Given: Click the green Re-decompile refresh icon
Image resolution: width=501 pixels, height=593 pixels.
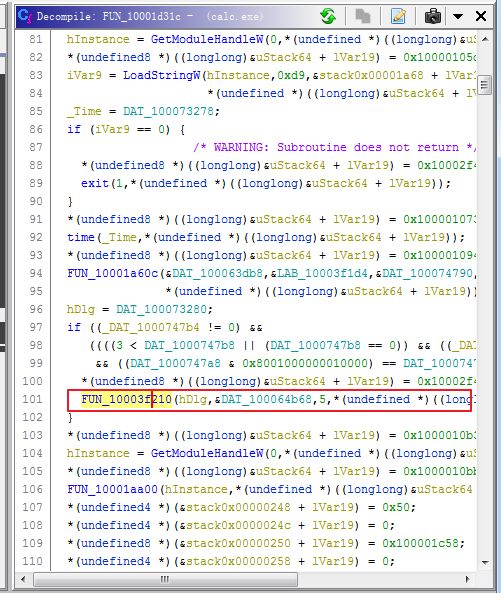Looking at the screenshot, I should click(x=327, y=16).
